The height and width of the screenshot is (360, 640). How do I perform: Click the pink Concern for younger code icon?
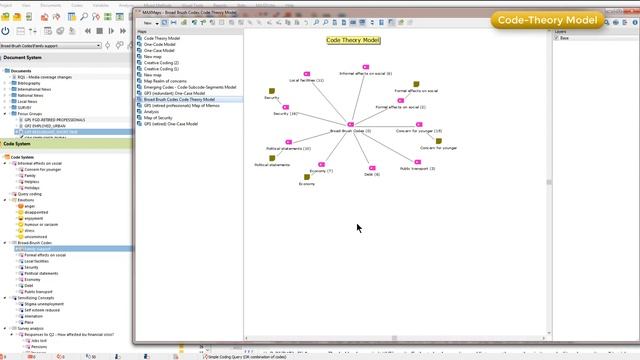pyautogui.click(x=419, y=124)
